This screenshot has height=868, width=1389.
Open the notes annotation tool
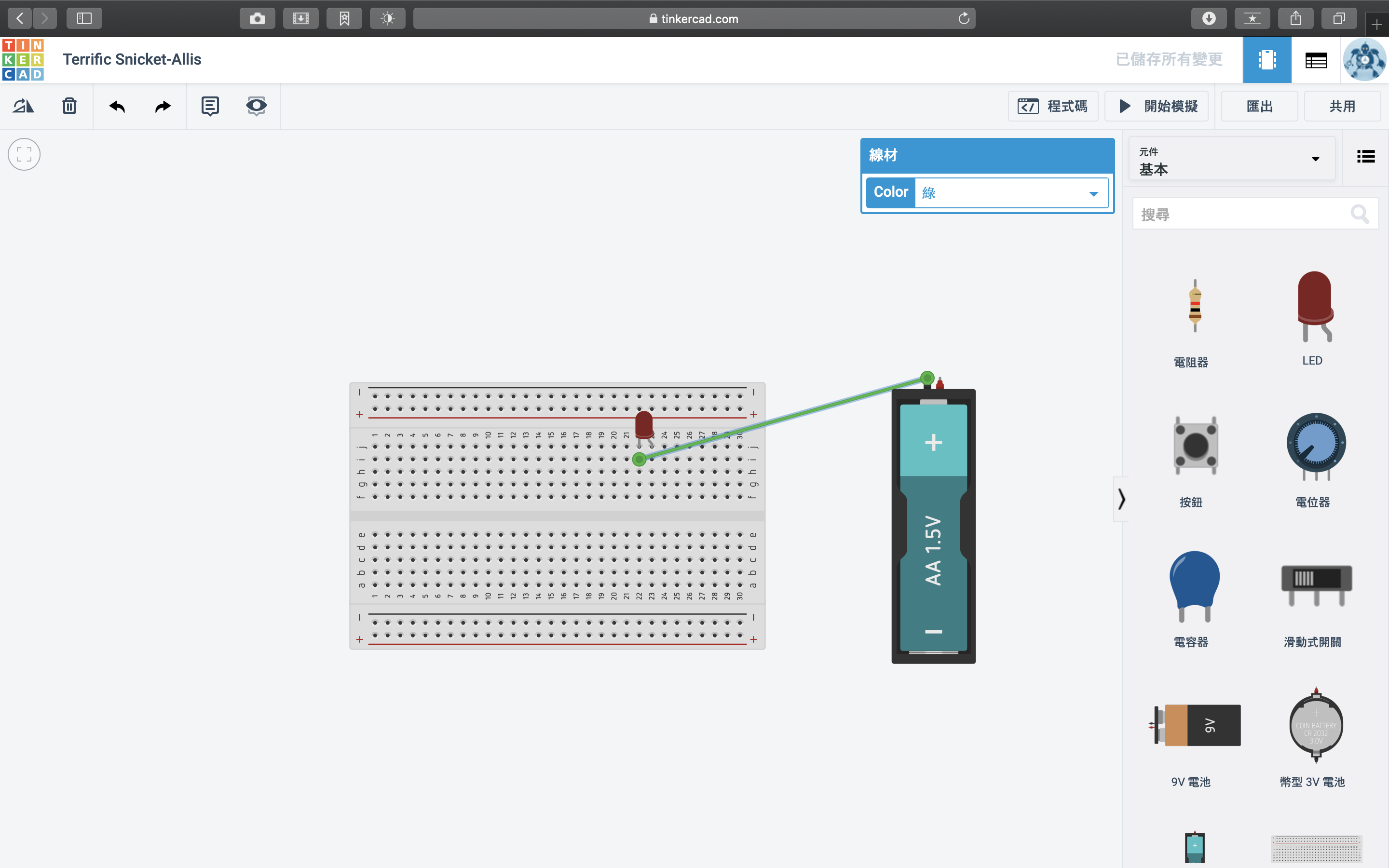pos(210,106)
